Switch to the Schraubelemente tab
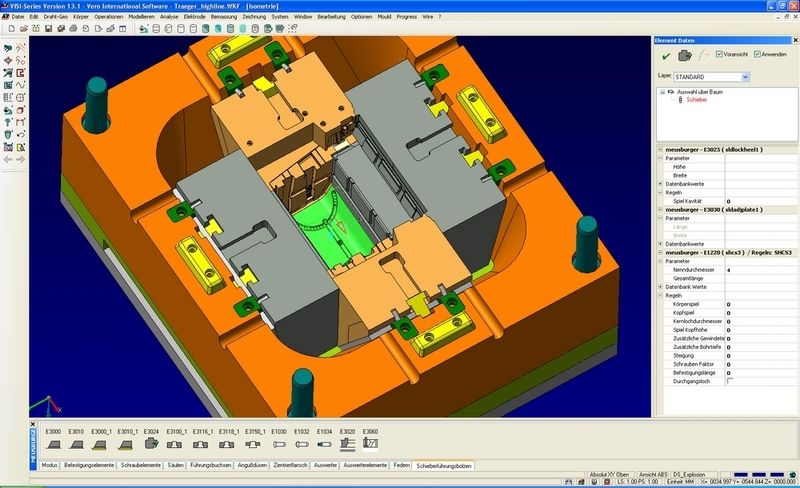 pyautogui.click(x=141, y=465)
